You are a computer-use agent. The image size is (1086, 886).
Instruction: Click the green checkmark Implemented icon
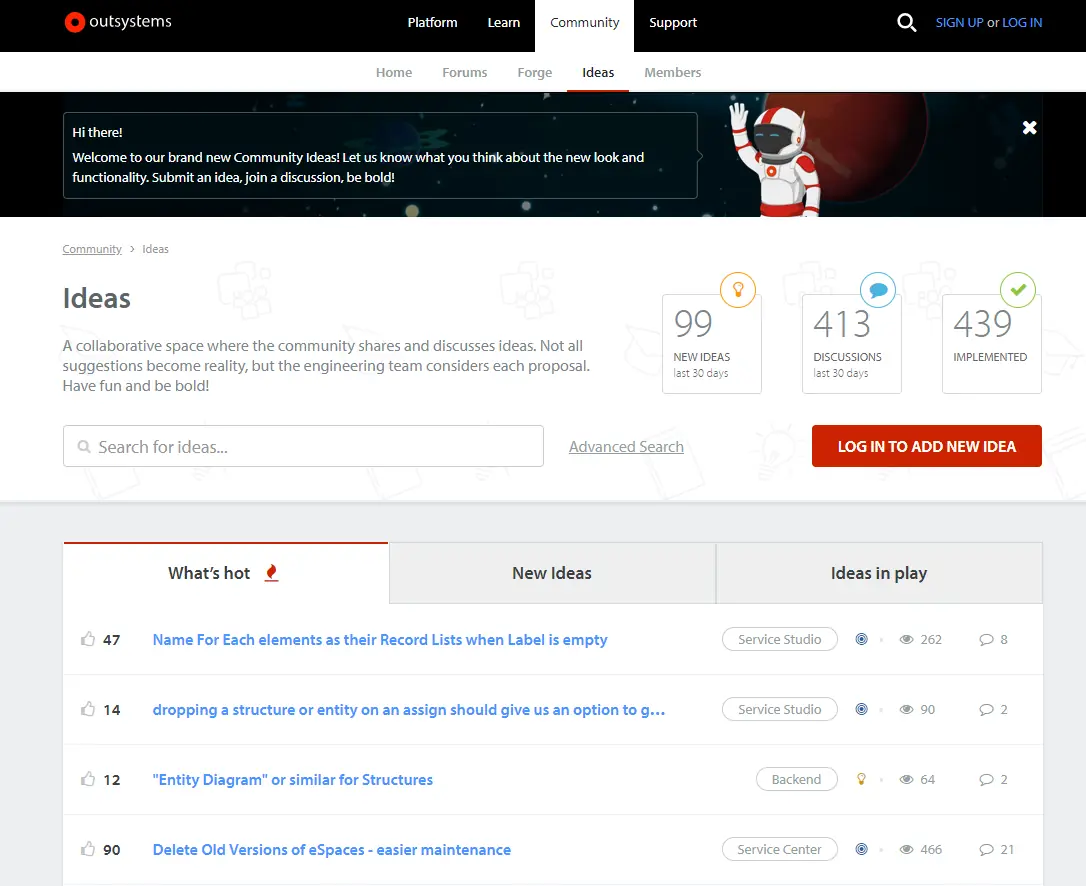pyautogui.click(x=1018, y=290)
